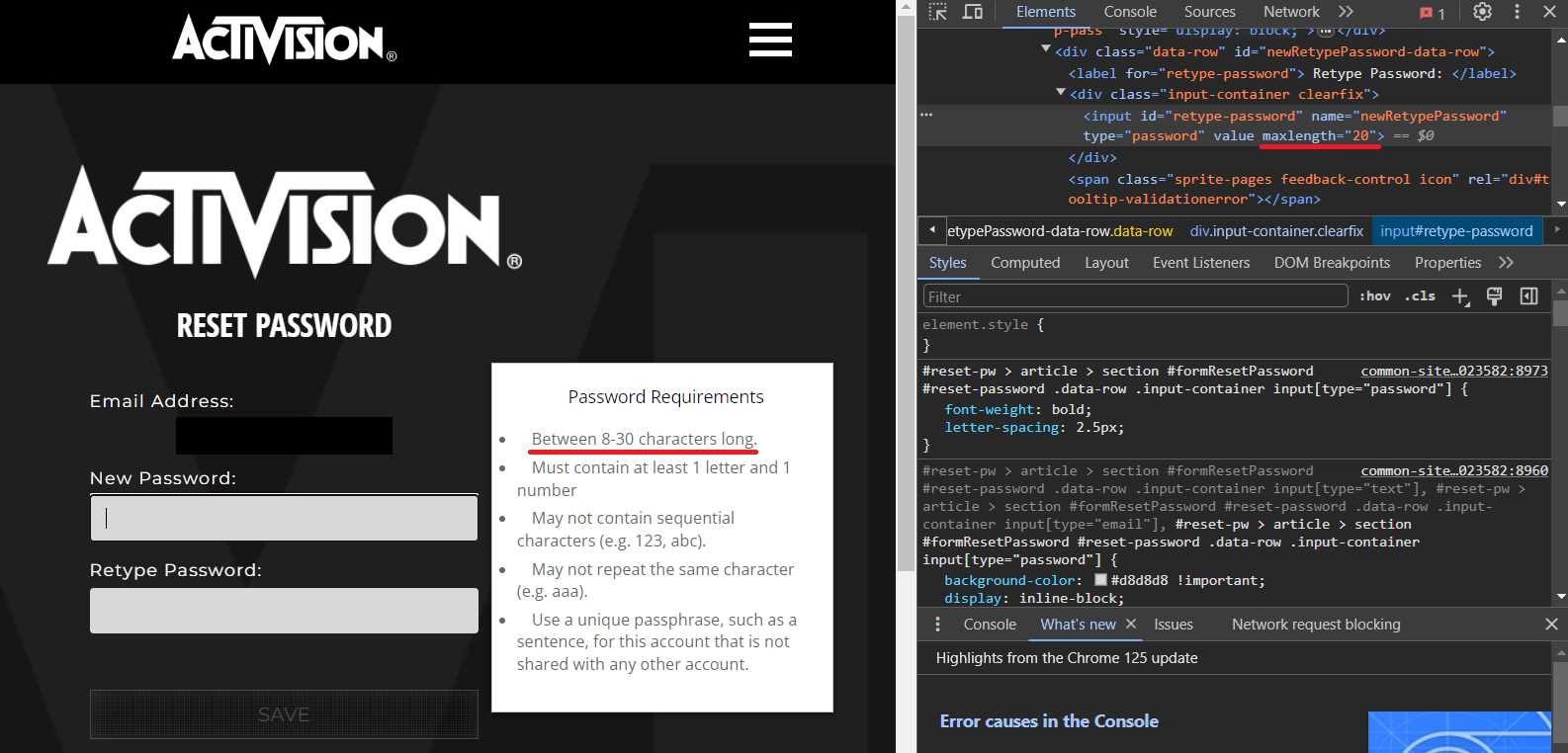Close the What's new drawer tab
1568x753 pixels.
pos(1131,625)
